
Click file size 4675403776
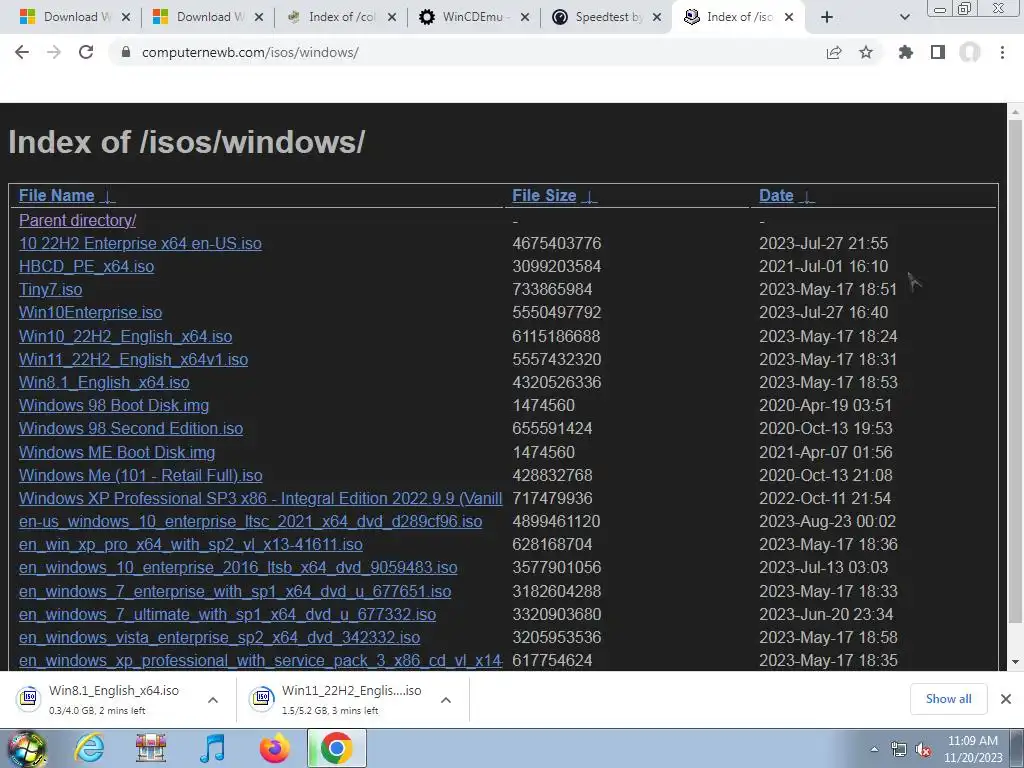556,243
